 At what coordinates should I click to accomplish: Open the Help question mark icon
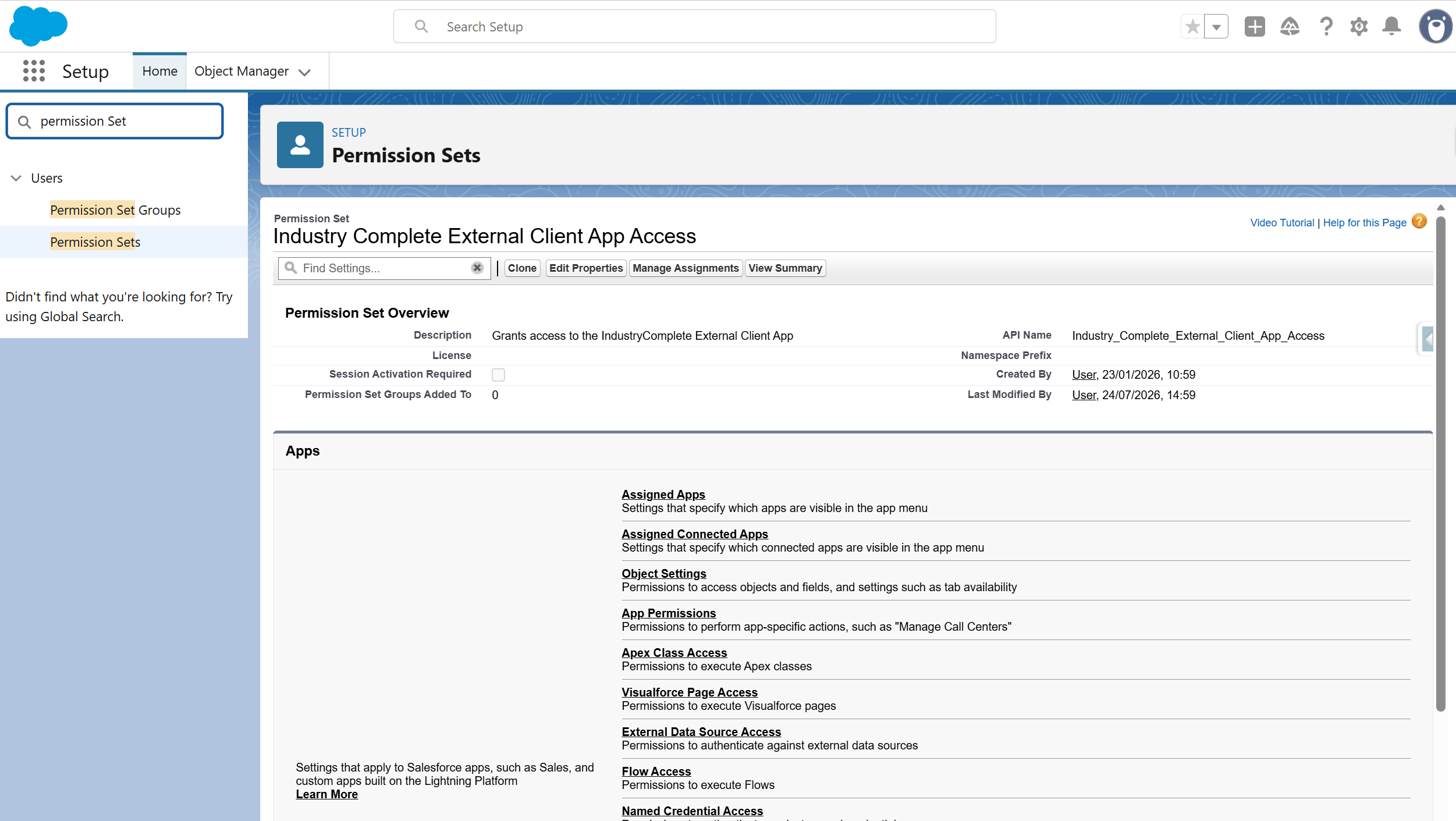(1326, 26)
